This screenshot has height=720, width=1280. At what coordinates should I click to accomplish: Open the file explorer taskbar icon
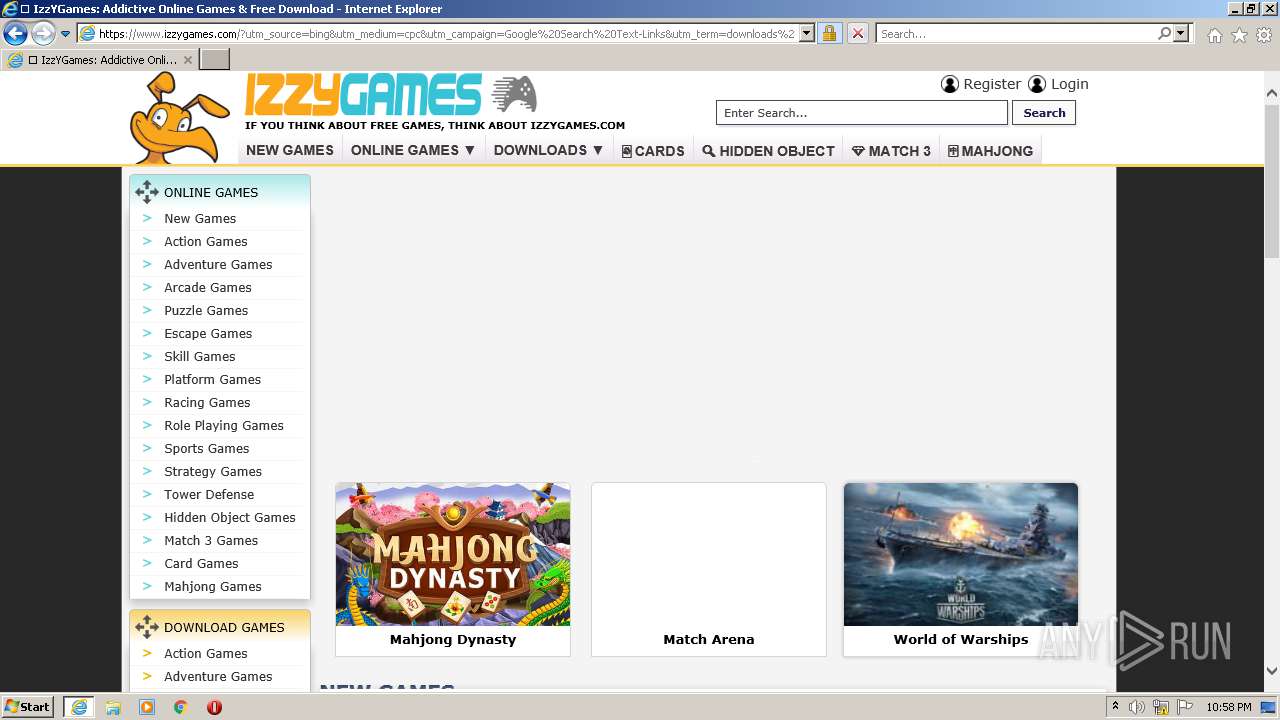(x=113, y=707)
